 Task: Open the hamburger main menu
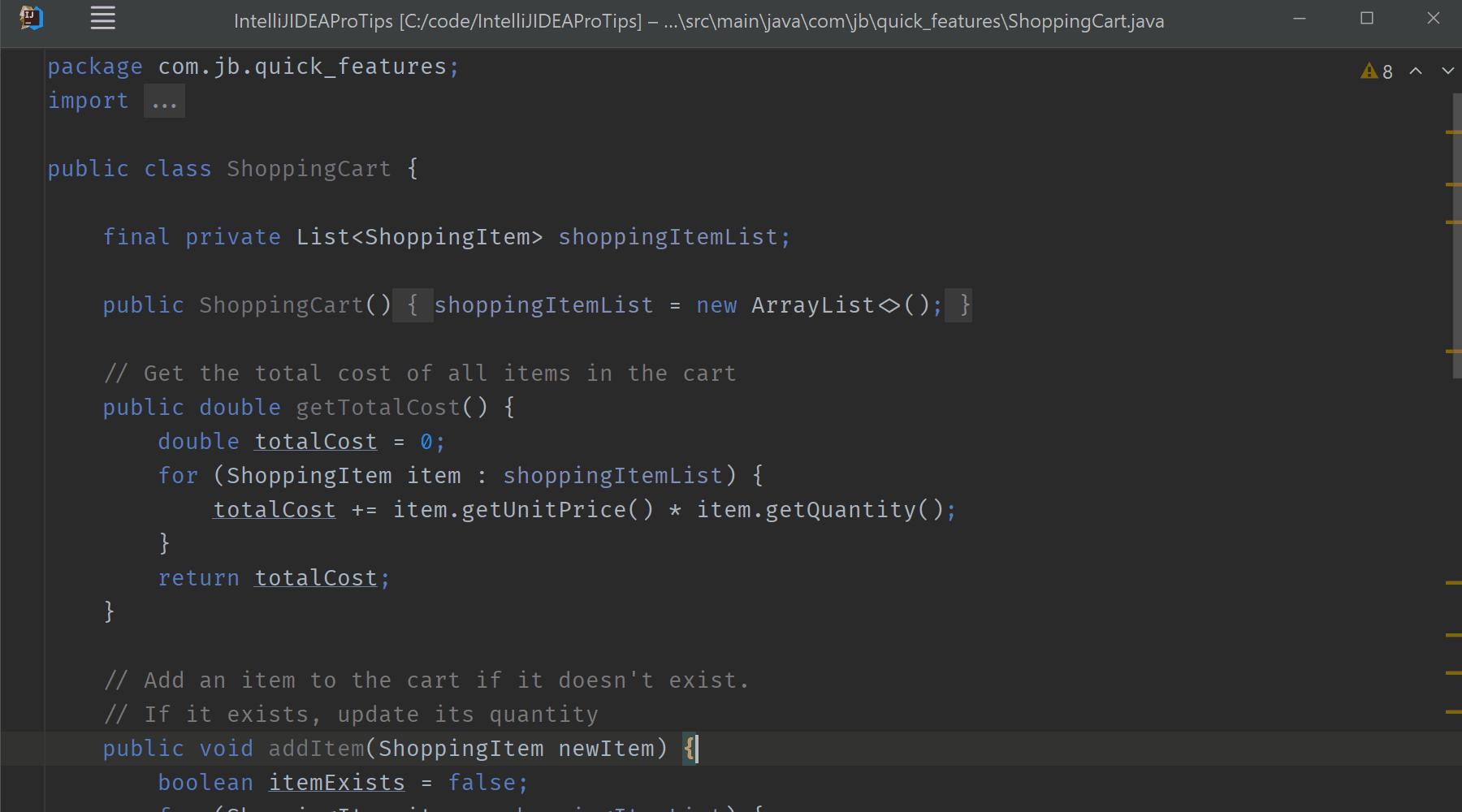pyautogui.click(x=102, y=18)
